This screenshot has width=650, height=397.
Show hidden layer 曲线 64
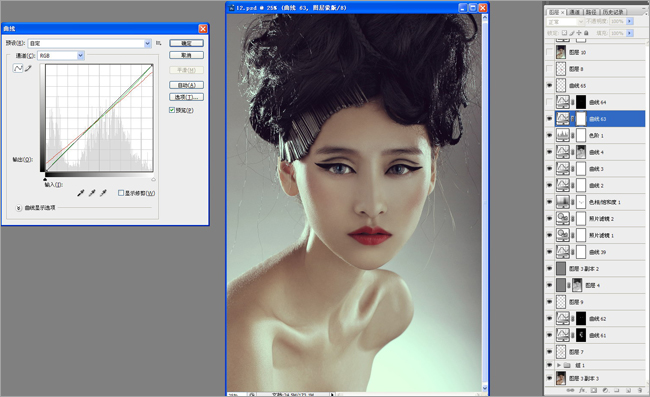click(x=549, y=102)
